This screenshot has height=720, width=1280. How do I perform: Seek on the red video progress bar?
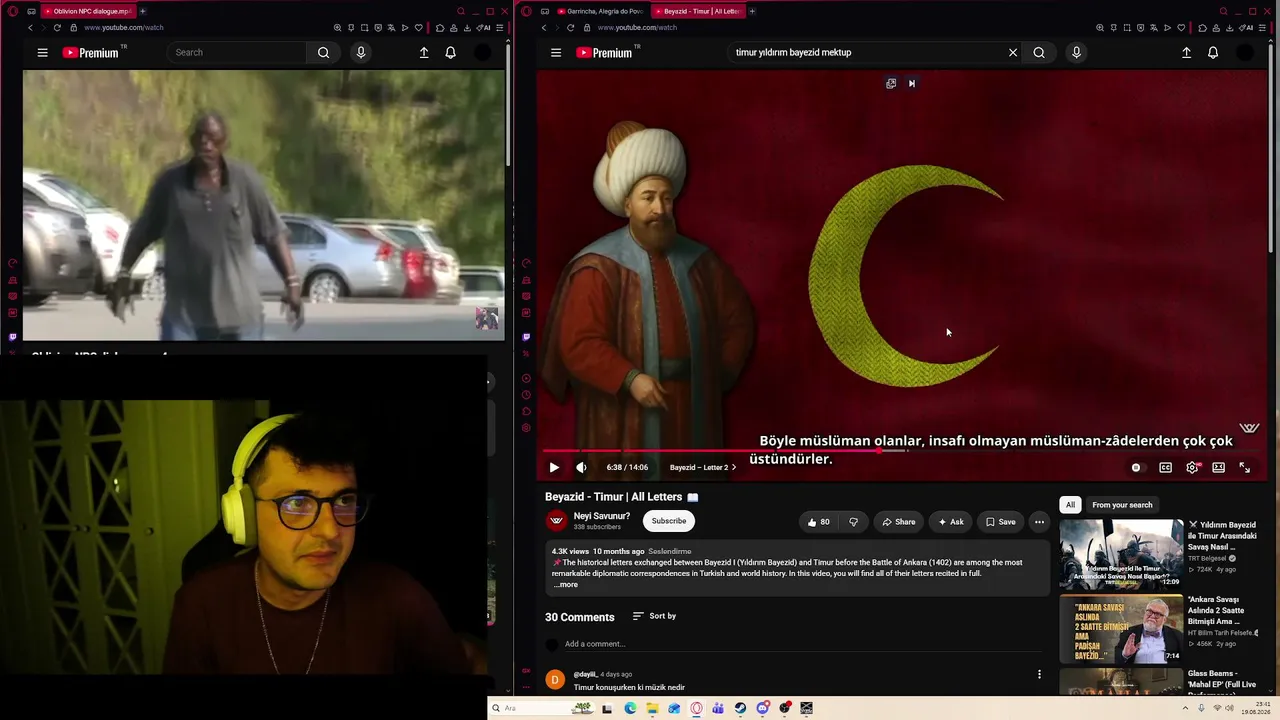[902, 451]
